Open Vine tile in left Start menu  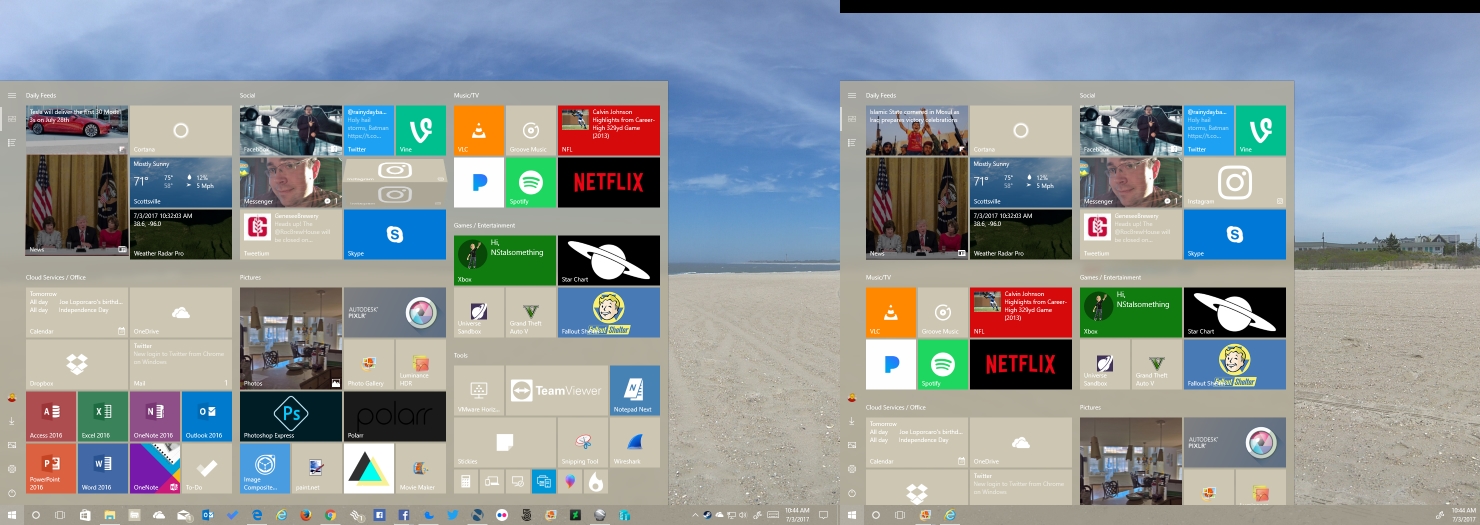tap(421, 130)
